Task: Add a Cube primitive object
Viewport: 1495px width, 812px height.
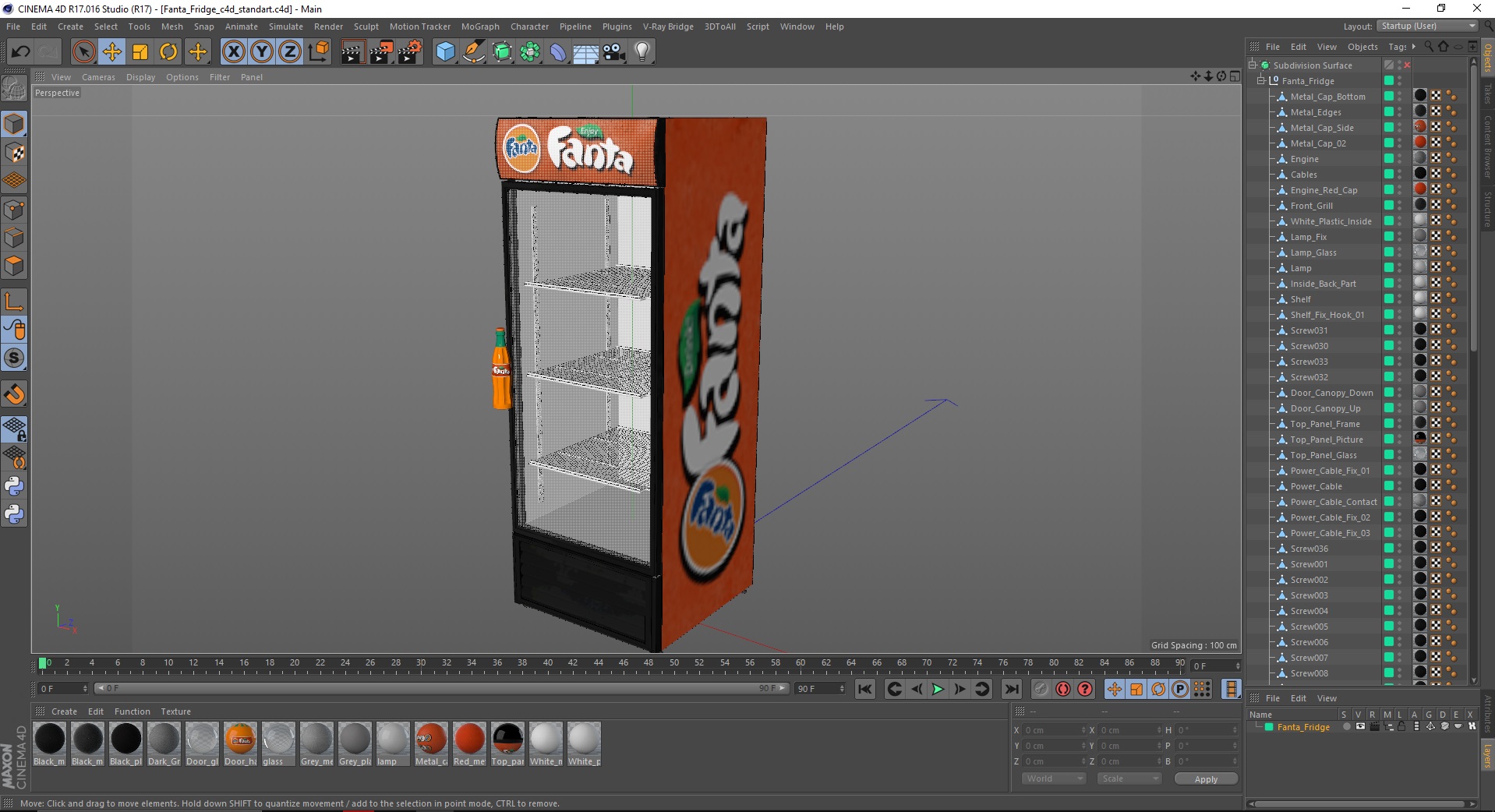Action: pyautogui.click(x=445, y=52)
